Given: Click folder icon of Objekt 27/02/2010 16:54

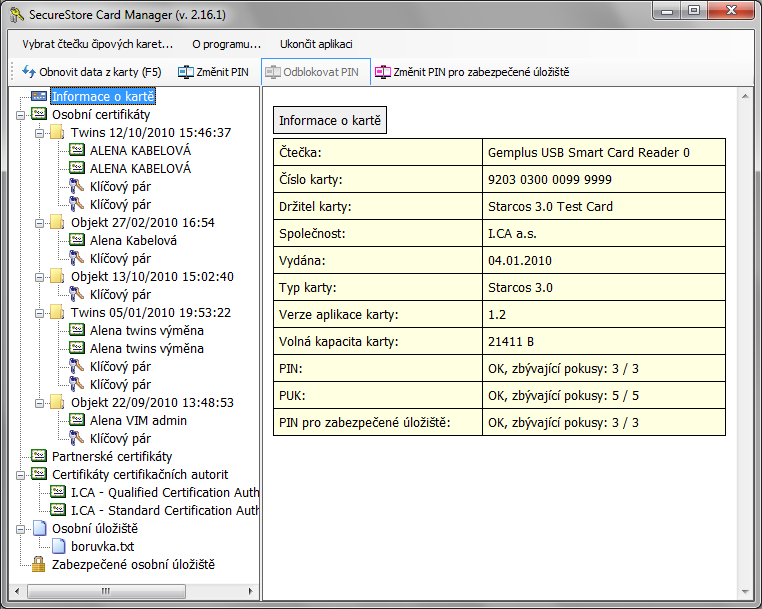Looking at the screenshot, I should 57,222.
